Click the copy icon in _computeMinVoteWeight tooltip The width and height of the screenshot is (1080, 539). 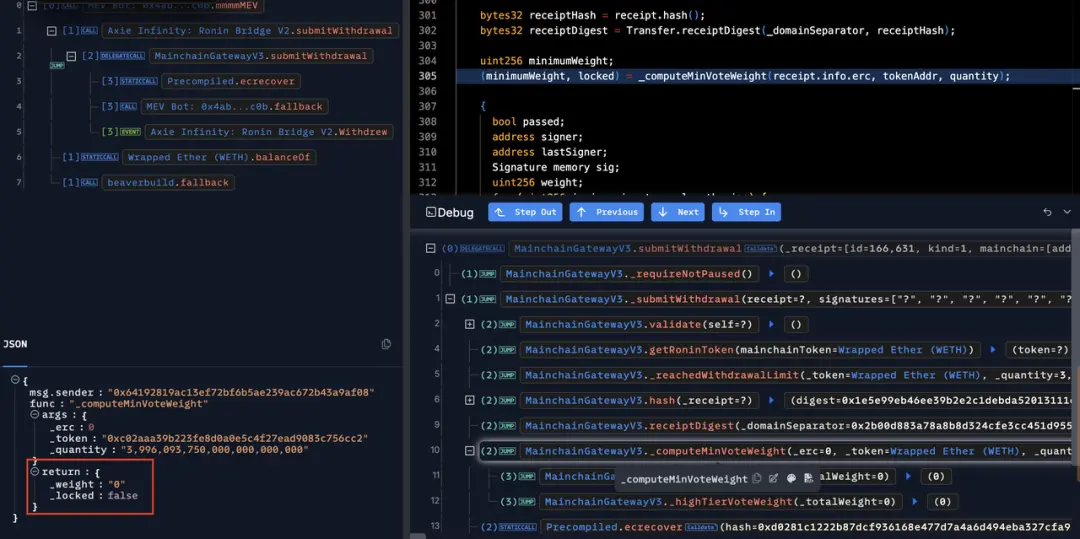click(x=757, y=479)
